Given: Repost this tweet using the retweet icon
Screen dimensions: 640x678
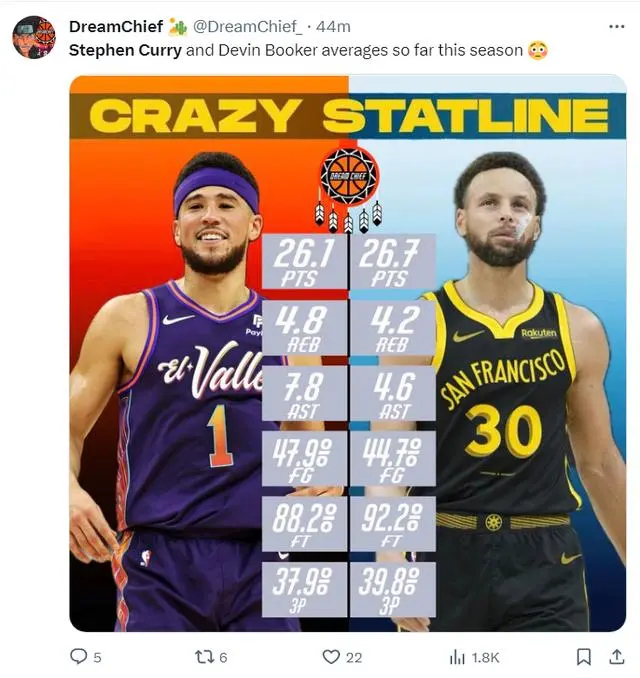Looking at the screenshot, I should [202, 656].
